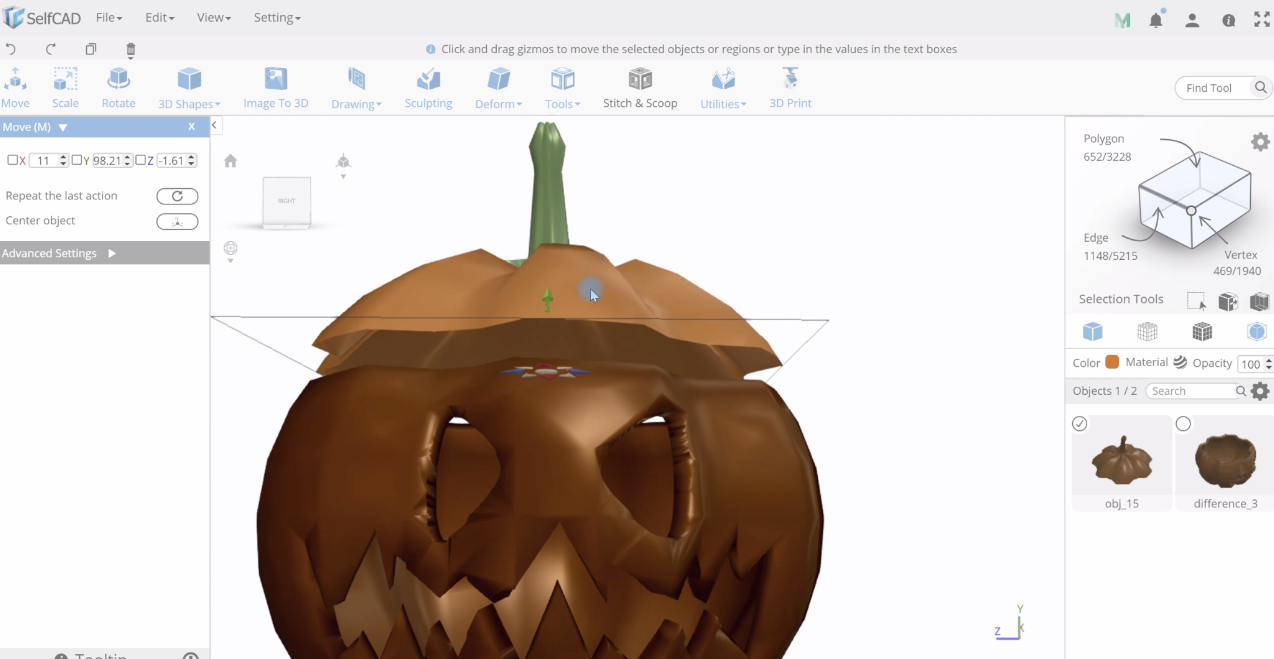Open the Material picker icon

pyautogui.click(x=1180, y=362)
